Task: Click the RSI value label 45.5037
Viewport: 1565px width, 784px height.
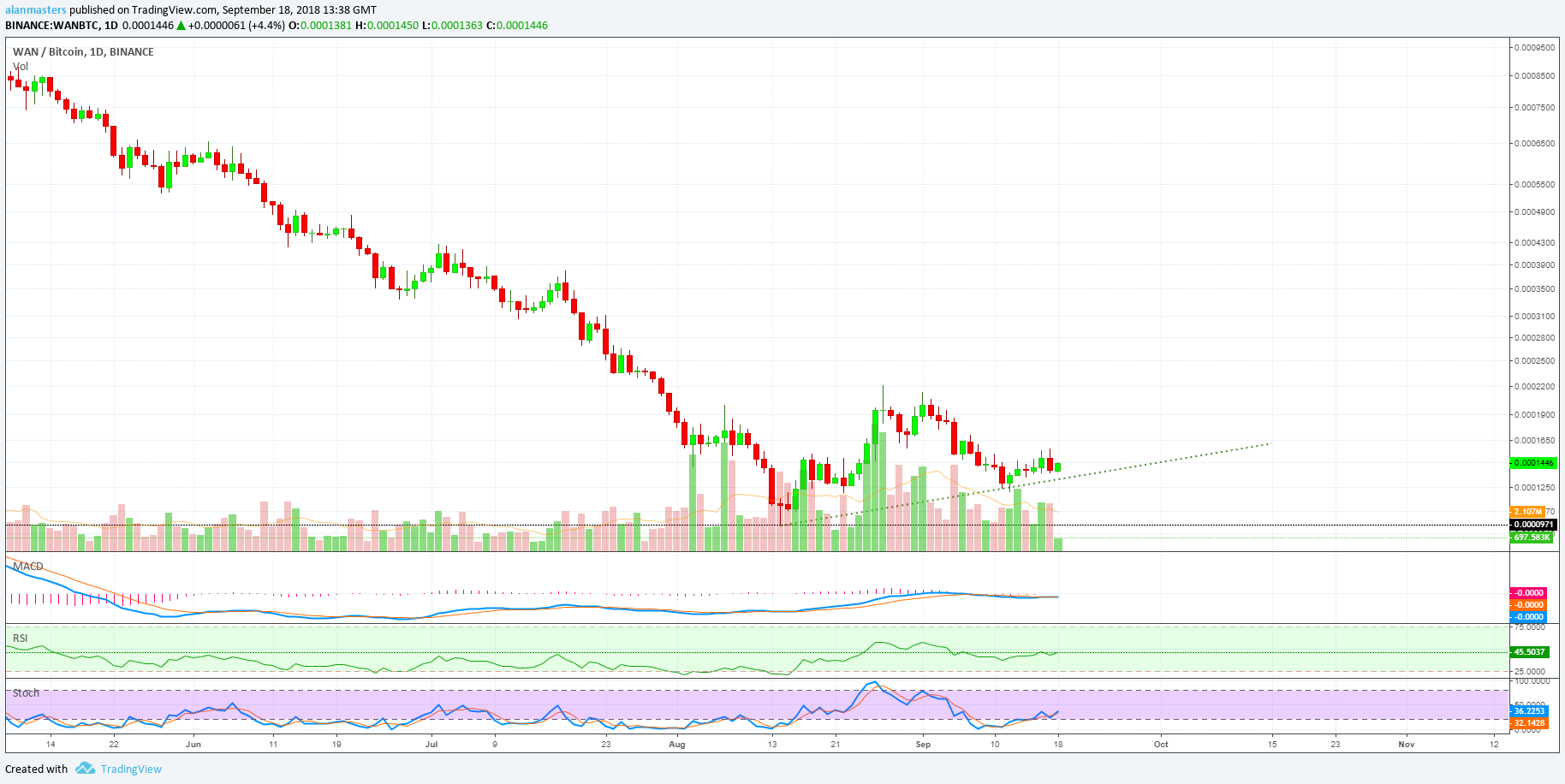Action: point(1529,652)
